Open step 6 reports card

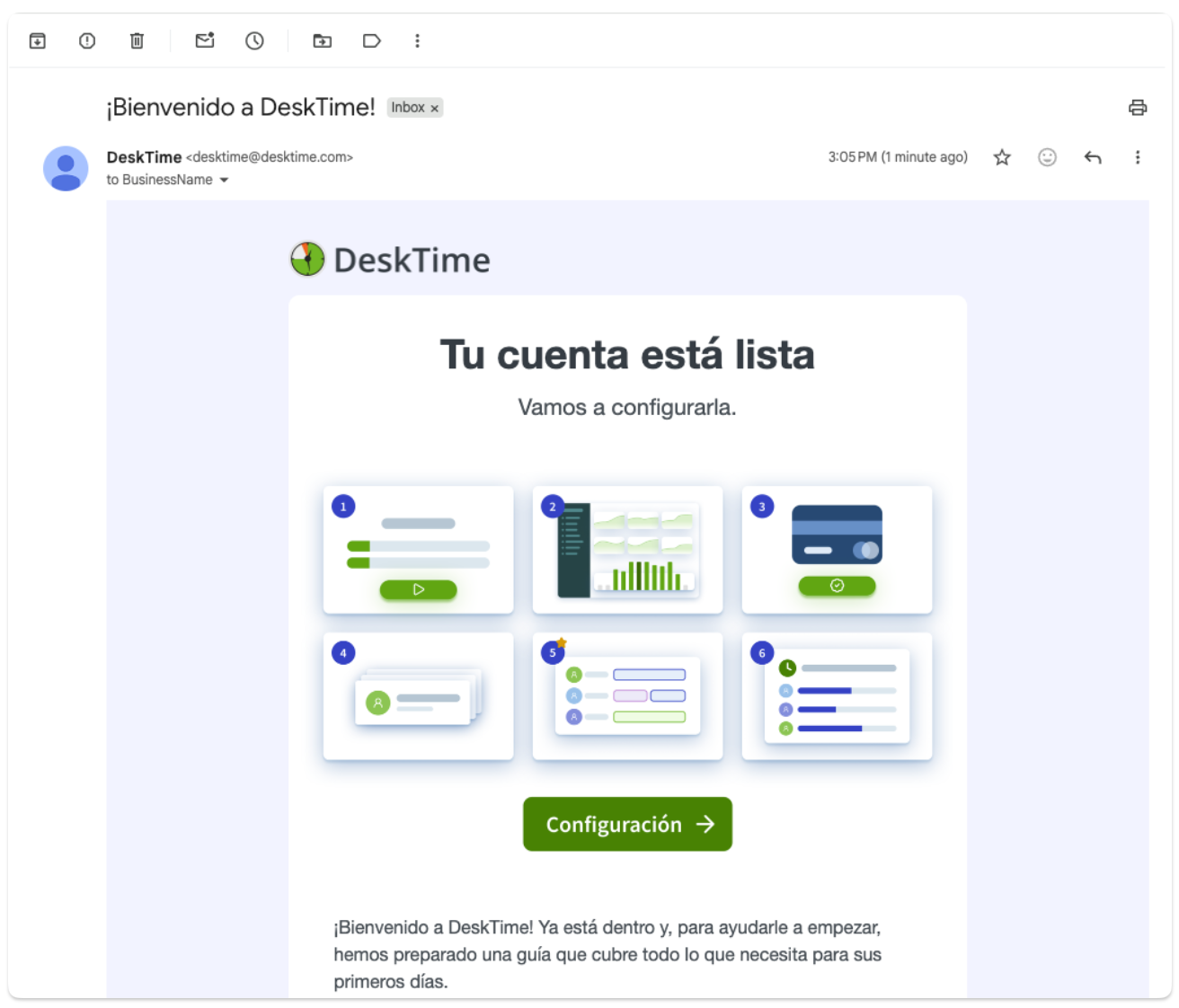pyautogui.click(x=838, y=696)
